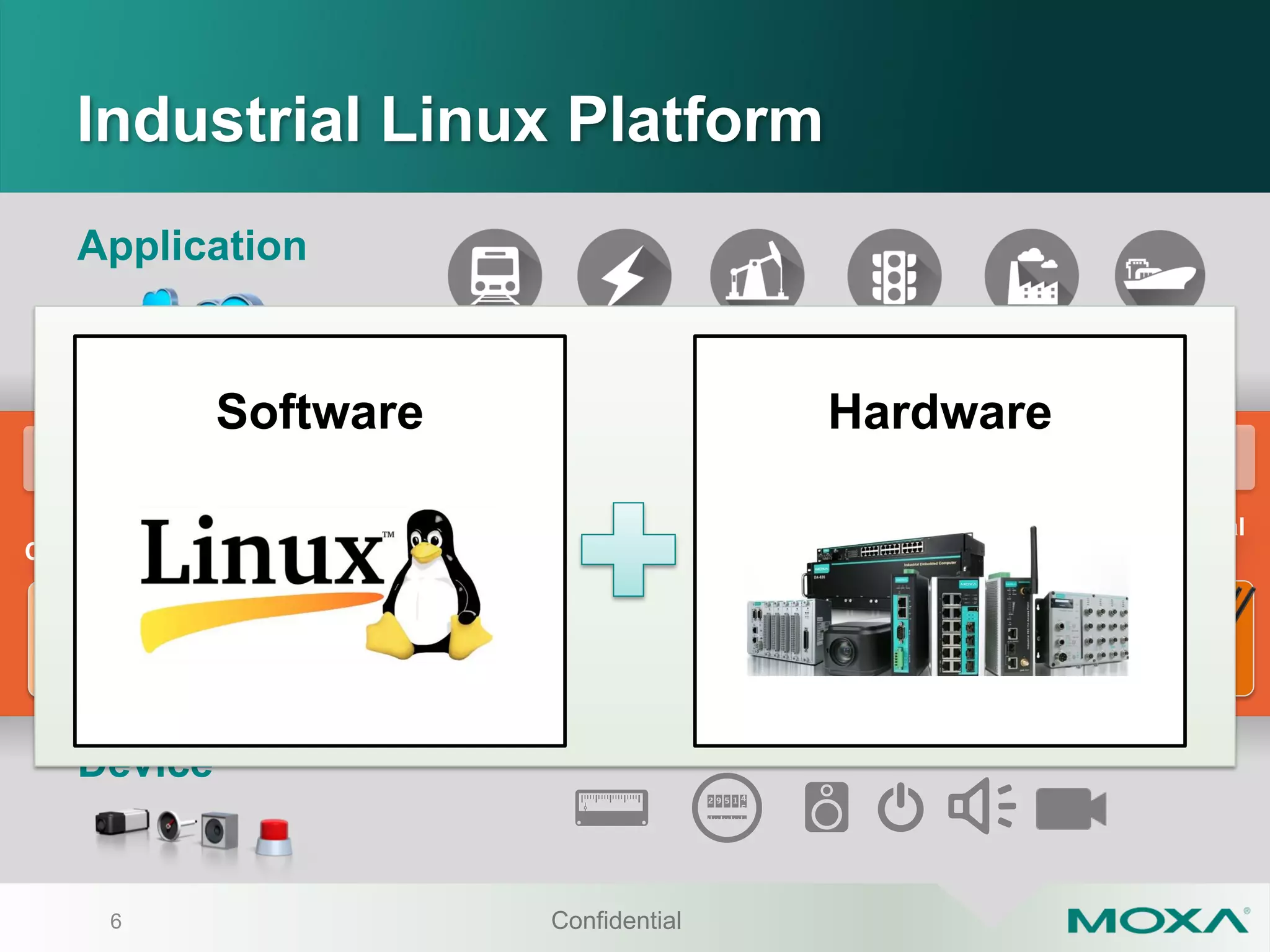Image resolution: width=1270 pixels, height=952 pixels.
Task: Click the video camera icon
Action: (x=1070, y=808)
